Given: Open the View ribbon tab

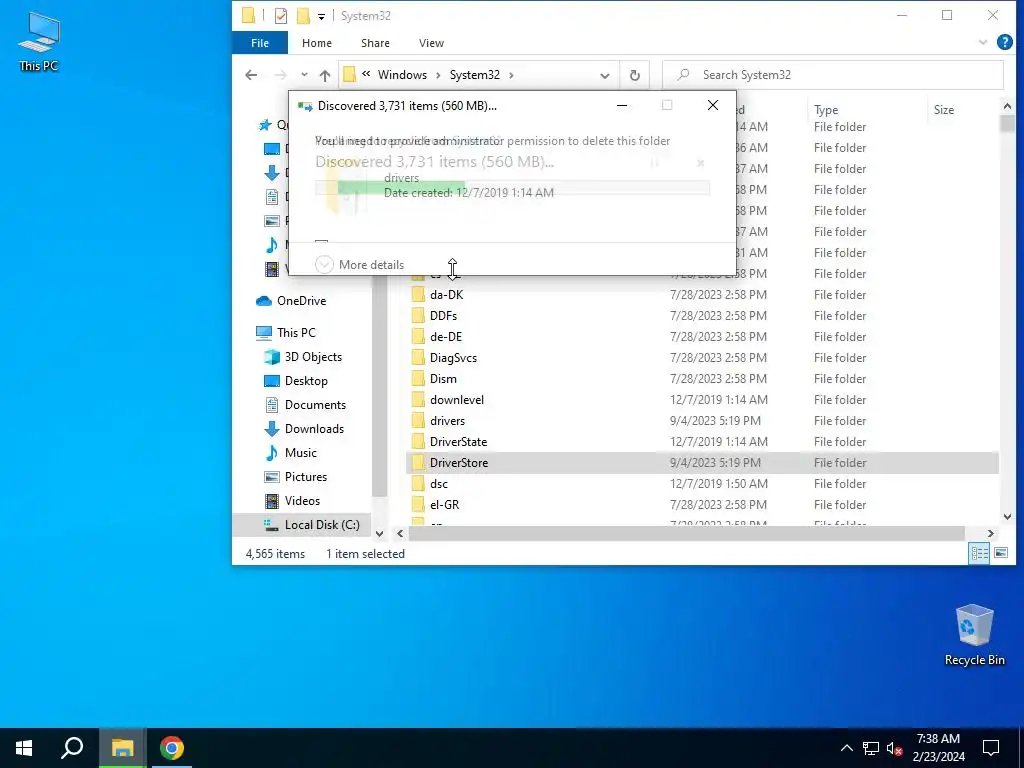Looking at the screenshot, I should pos(431,43).
